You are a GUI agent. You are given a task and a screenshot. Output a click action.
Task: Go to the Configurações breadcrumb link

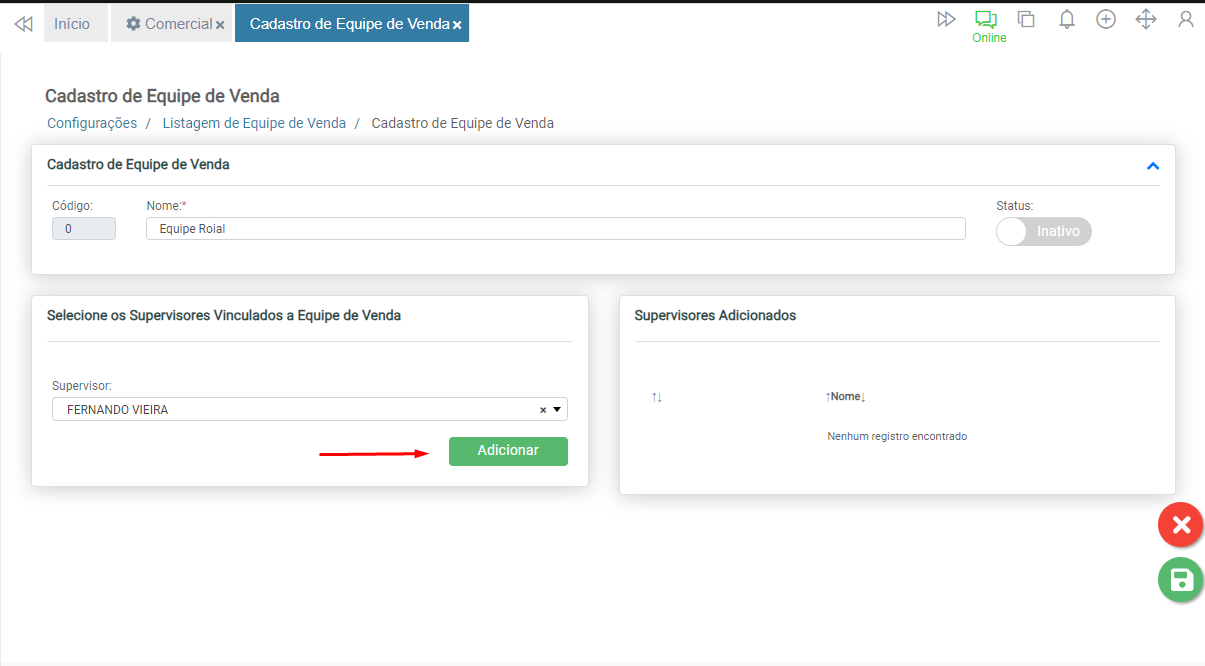point(92,123)
